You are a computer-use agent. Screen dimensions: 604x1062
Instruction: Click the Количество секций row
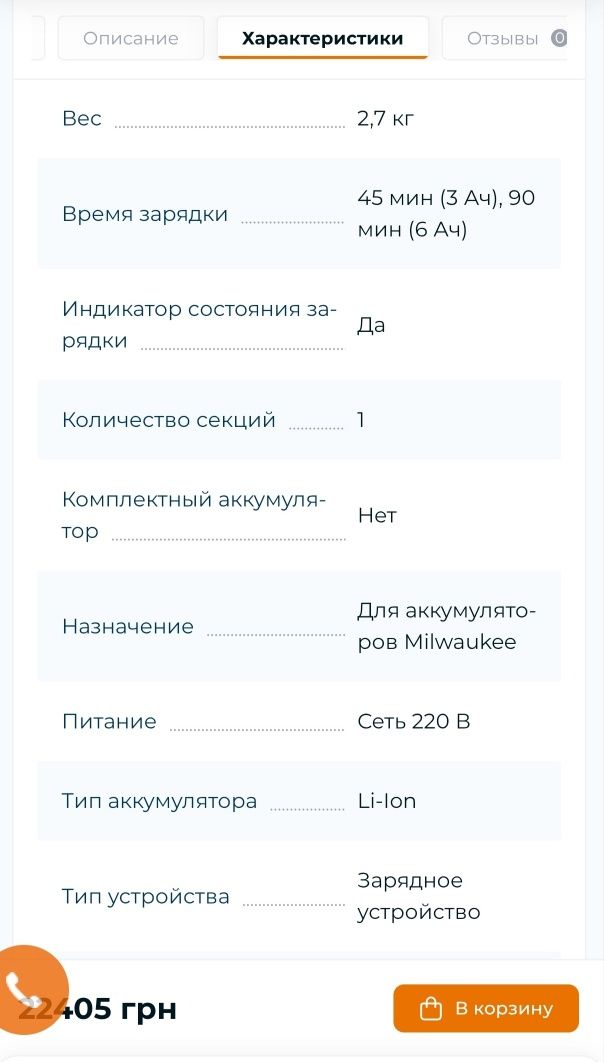[299, 420]
